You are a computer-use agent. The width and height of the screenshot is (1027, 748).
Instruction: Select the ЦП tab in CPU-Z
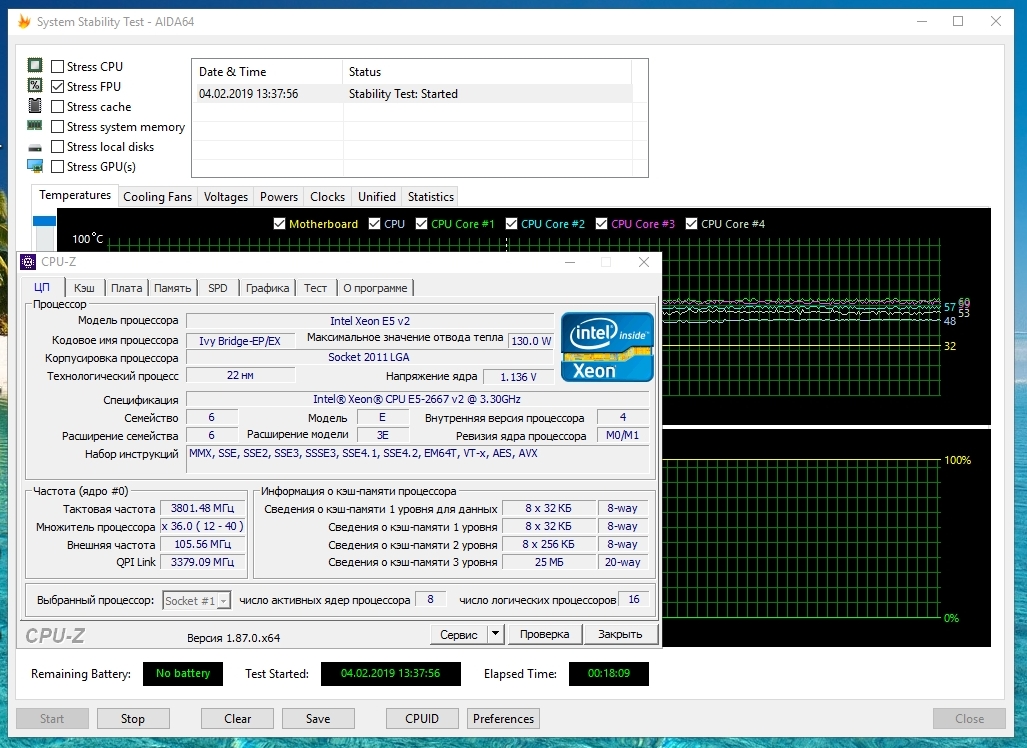tap(42, 287)
